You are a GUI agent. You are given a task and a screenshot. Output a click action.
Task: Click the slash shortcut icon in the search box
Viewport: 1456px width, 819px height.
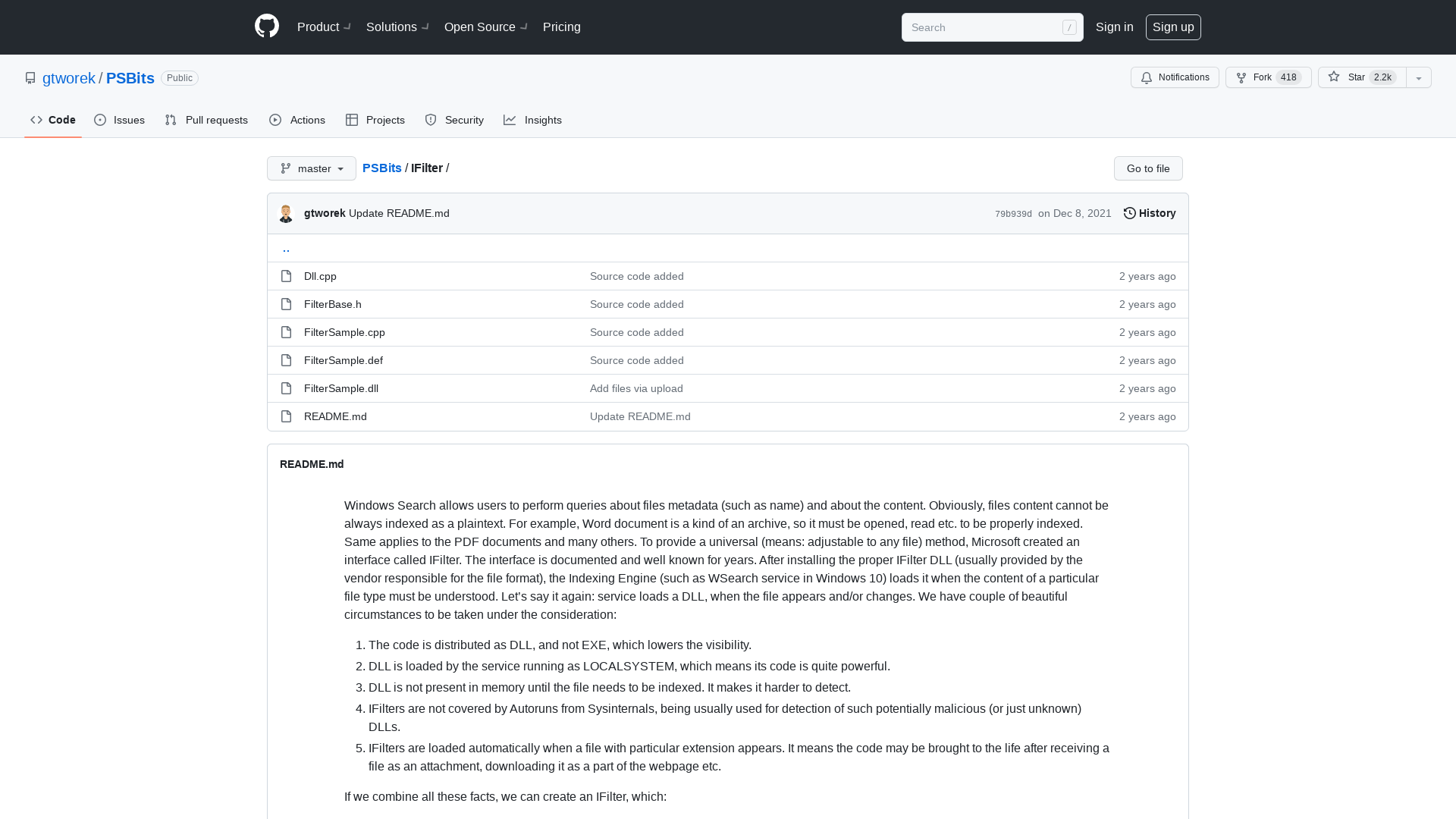click(1069, 27)
